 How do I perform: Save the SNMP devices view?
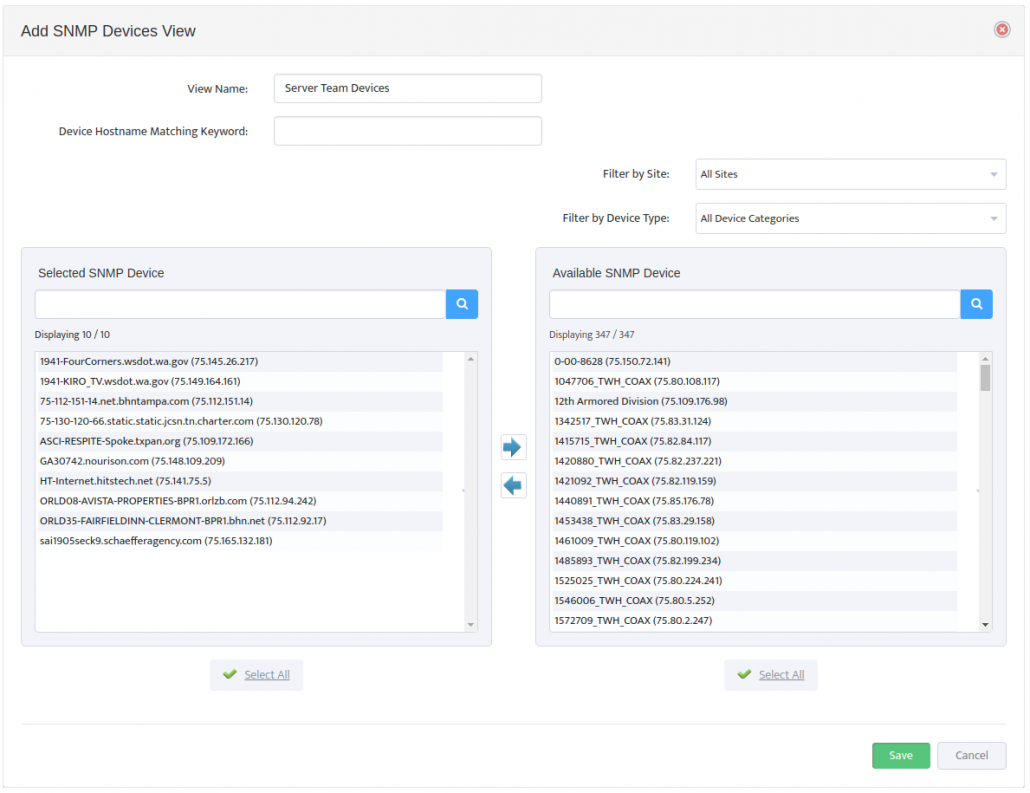(x=900, y=756)
